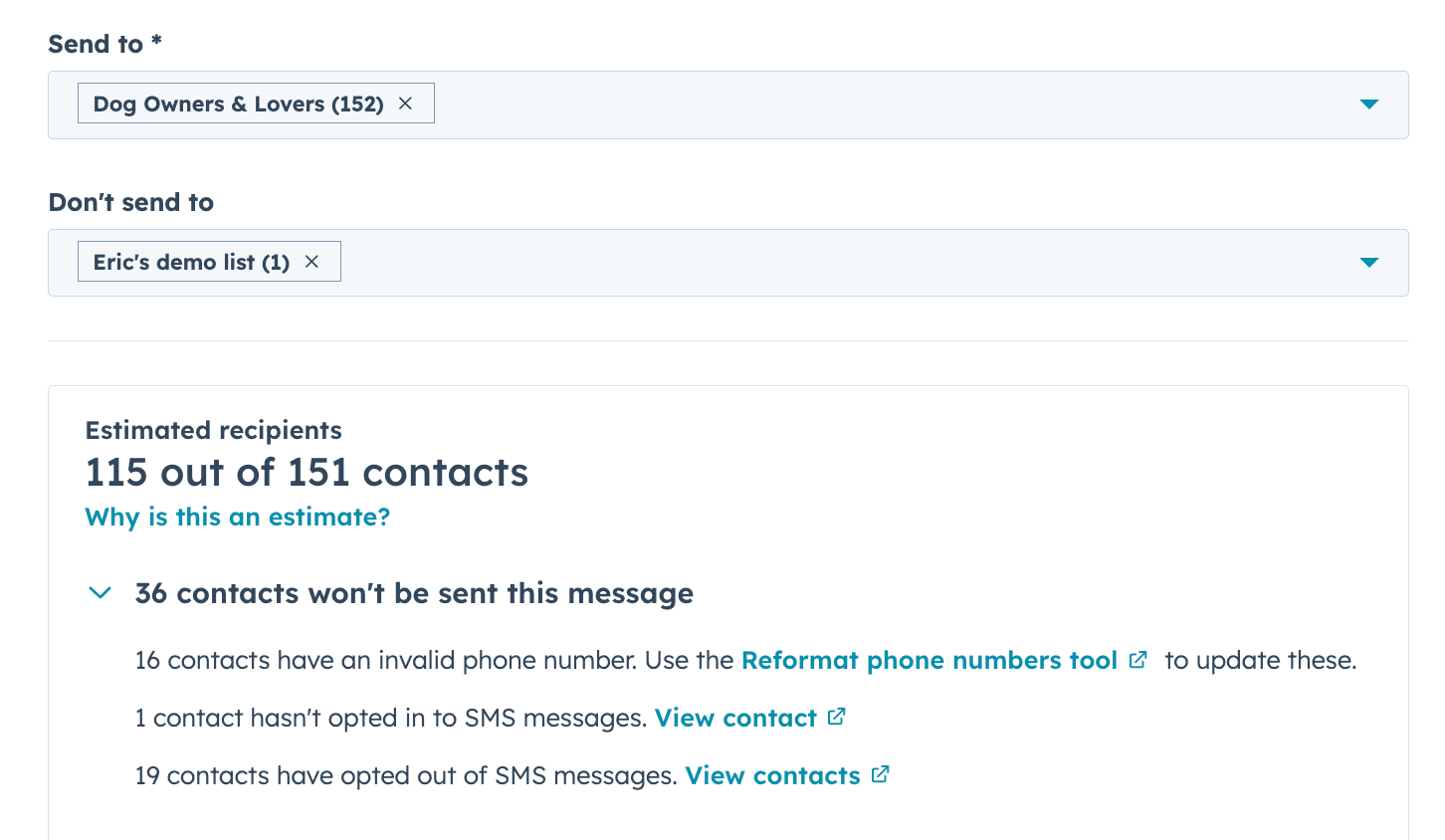Click the dropdown arrow in the Send to field
This screenshot has width=1445, height=840.
(x=1369, y=104)
